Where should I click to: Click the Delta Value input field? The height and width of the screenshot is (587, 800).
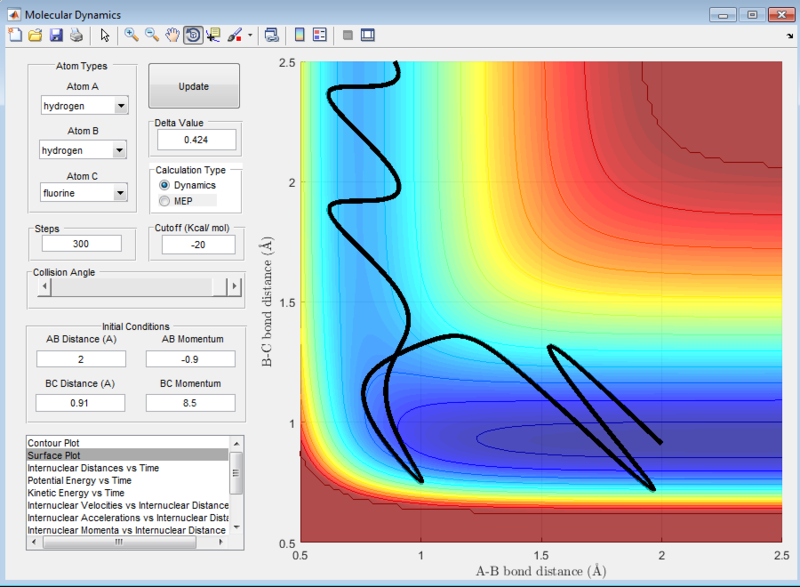[195, 140]
